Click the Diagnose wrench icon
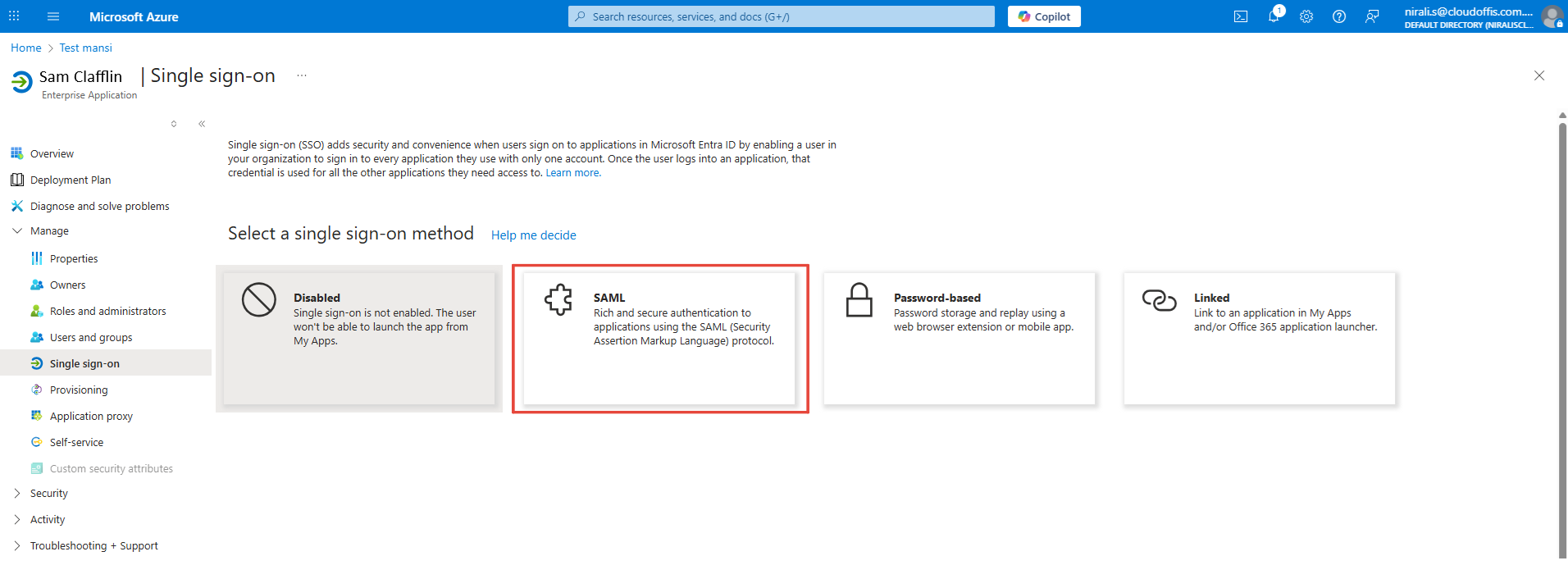1568x588 pixels. pos(16,206)
